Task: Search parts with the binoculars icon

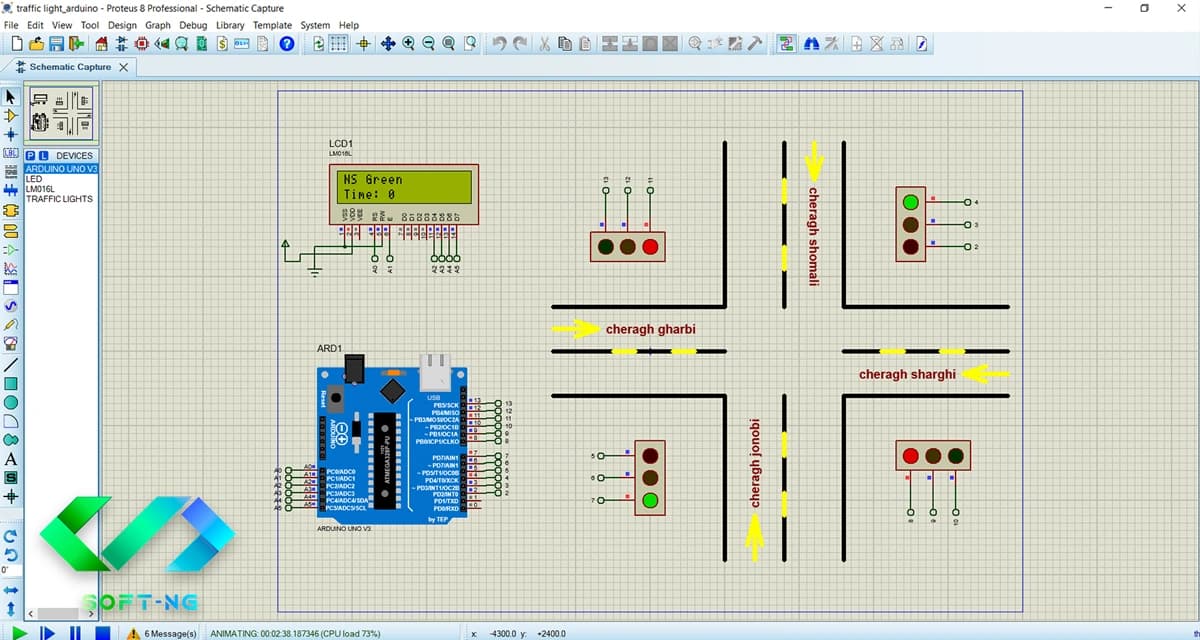Action: point(812,44)
